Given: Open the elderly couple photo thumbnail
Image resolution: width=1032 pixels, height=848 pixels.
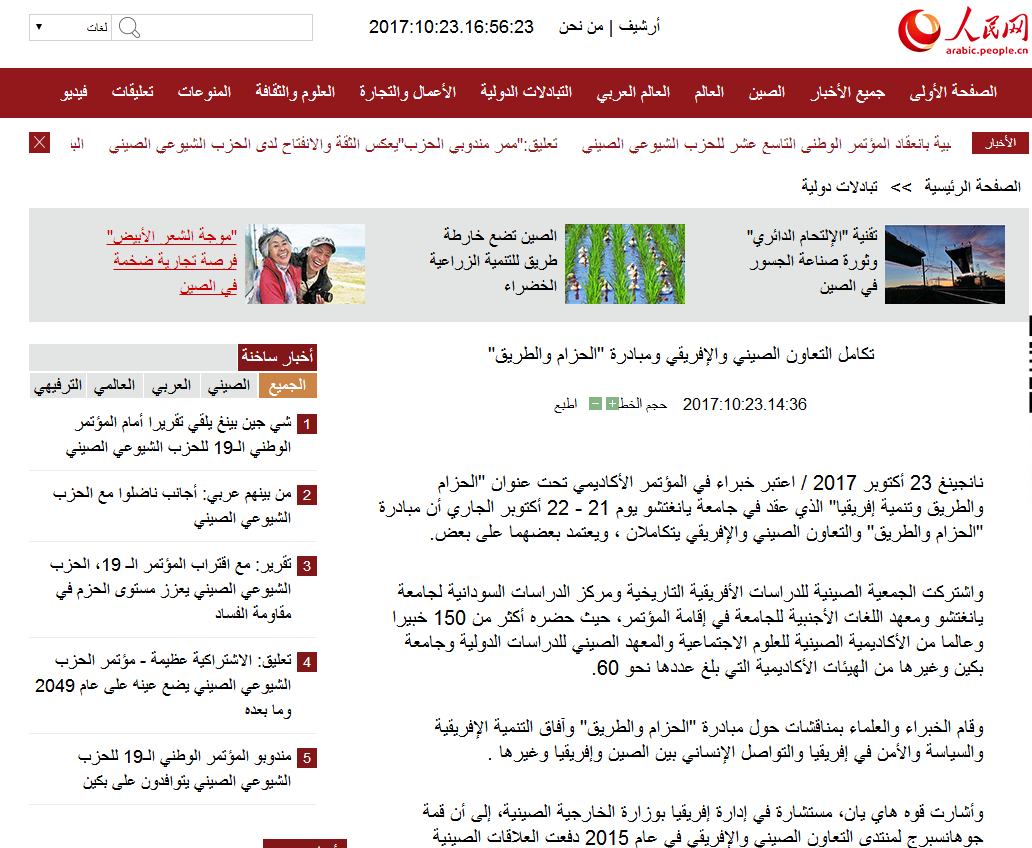Looking at the screenshot, I should [305, 264].
